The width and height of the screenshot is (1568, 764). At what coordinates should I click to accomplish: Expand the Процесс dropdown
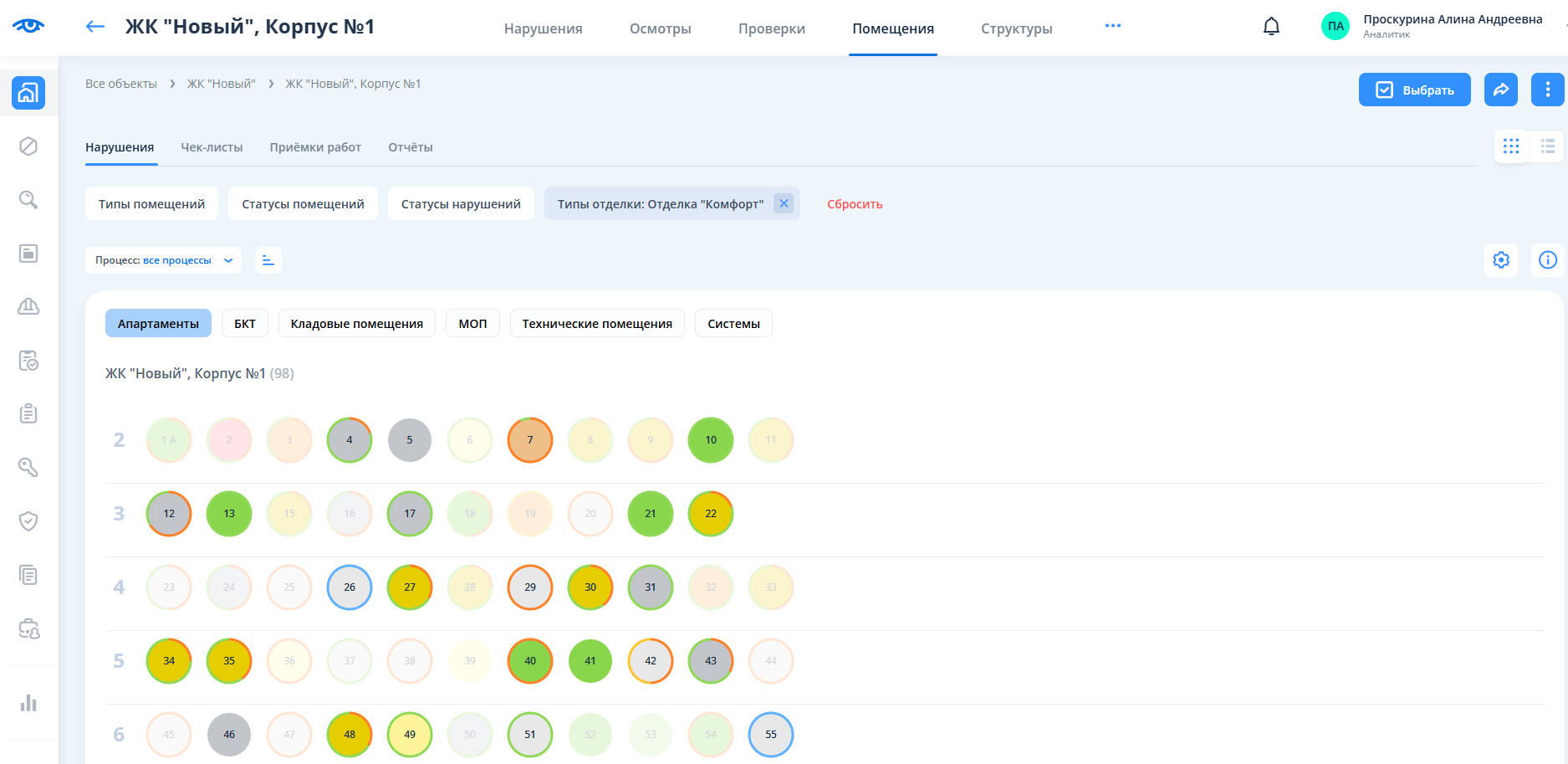pyautogui.click(x=163, y=260)
